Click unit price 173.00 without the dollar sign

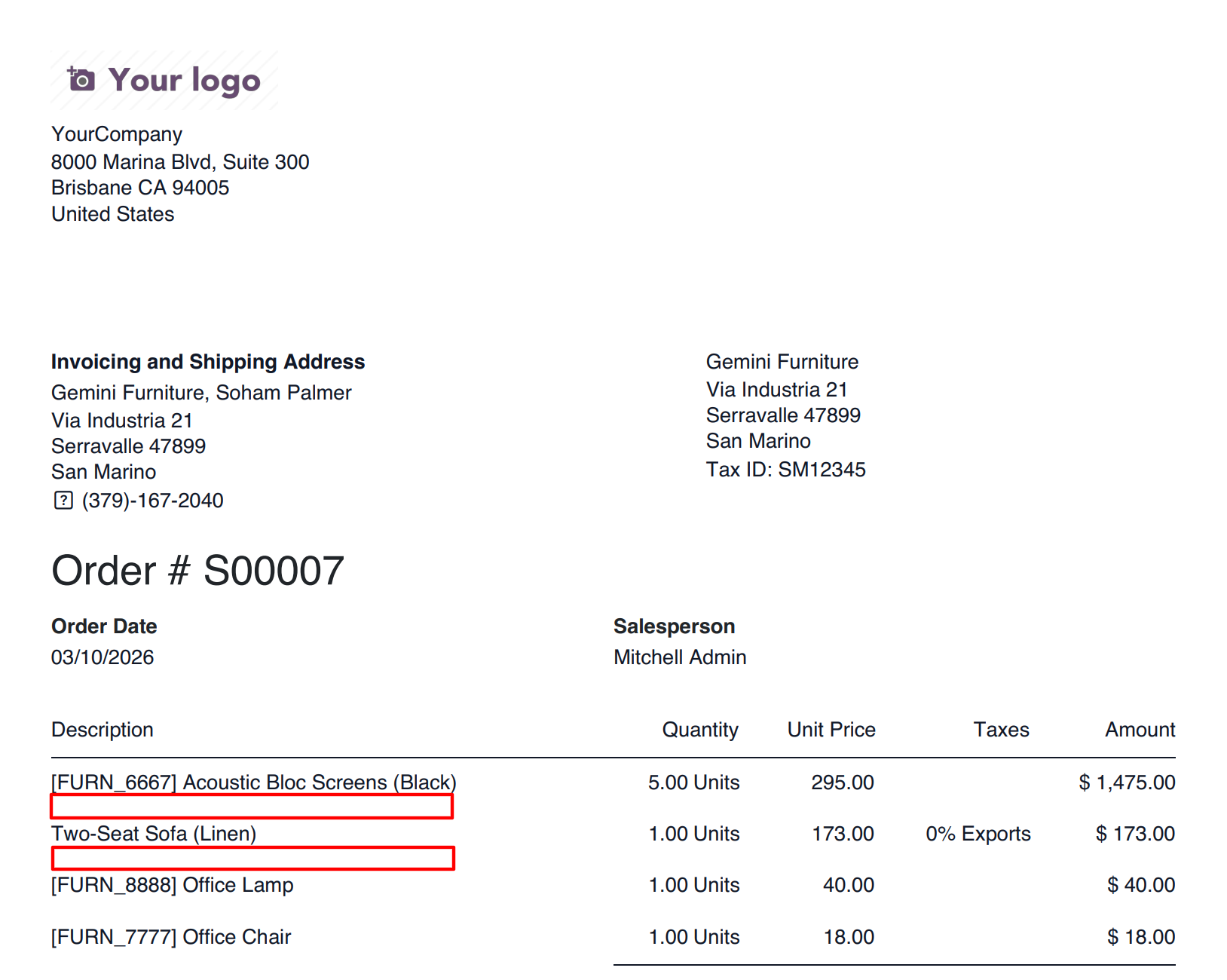pyautogui.click(x=843, y=834)
